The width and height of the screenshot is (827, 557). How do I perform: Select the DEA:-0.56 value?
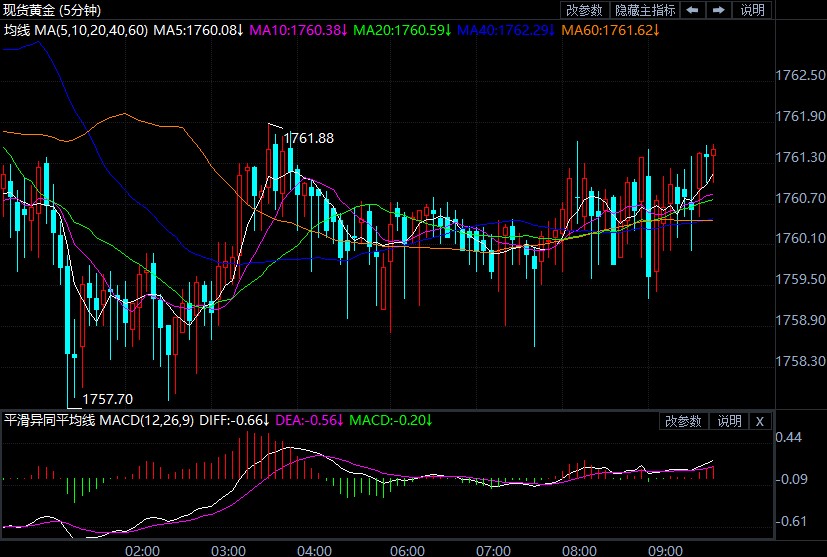coord(310,420)
